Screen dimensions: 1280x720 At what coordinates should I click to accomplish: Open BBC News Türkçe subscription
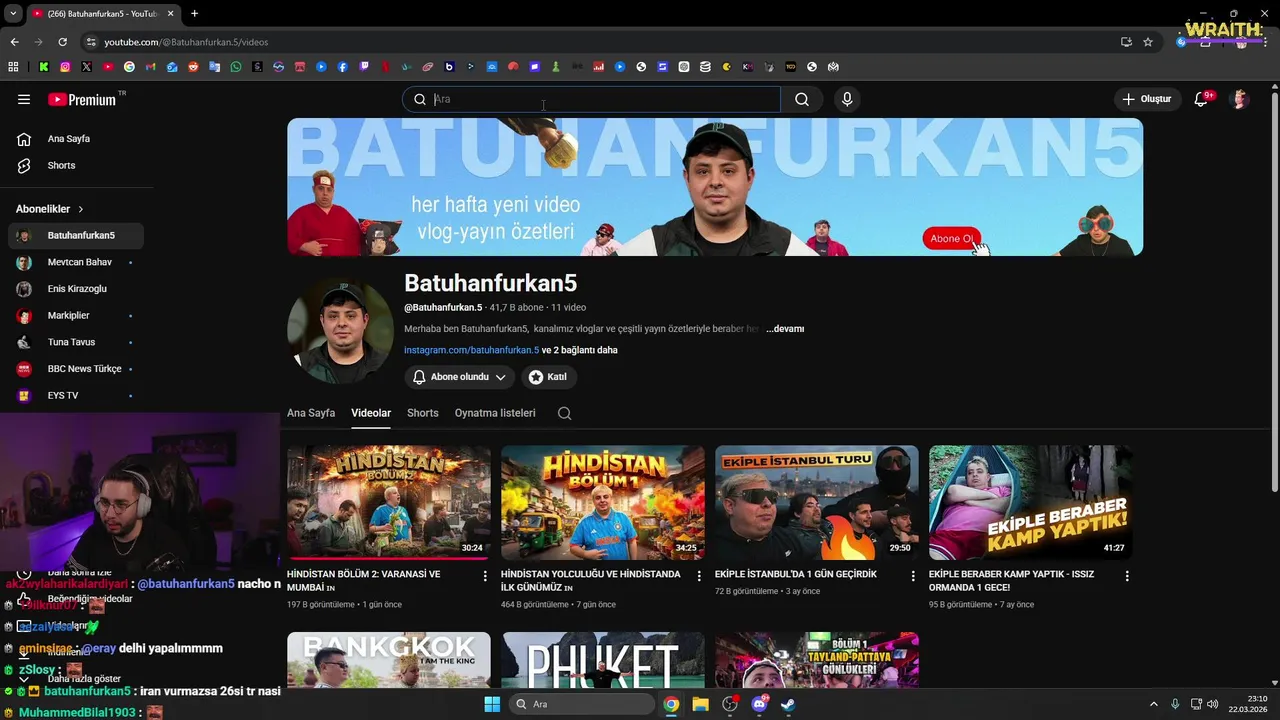point(76,369)
